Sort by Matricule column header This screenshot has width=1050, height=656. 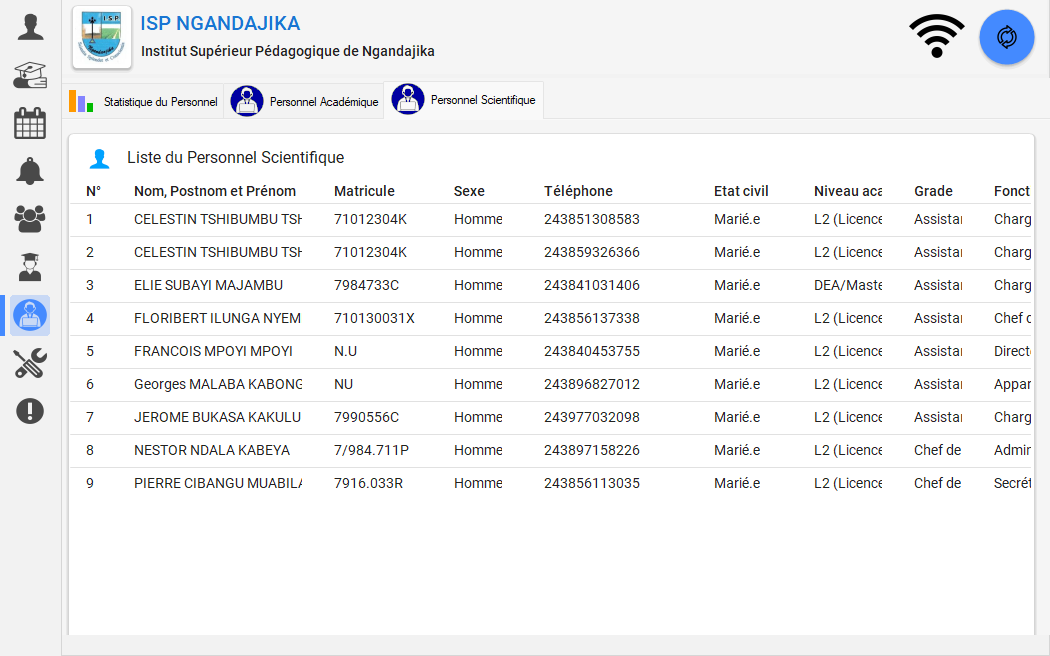pyautogui.click(x=364, y=191)
